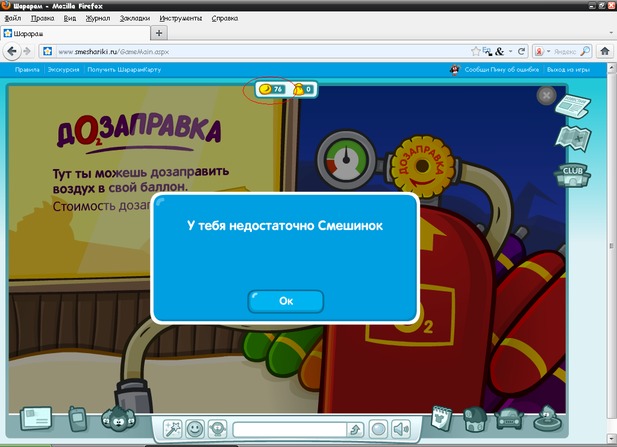The image size is (617, 447).
Task: Bookmark page with the star icon
Action: (x=475, y=51)
